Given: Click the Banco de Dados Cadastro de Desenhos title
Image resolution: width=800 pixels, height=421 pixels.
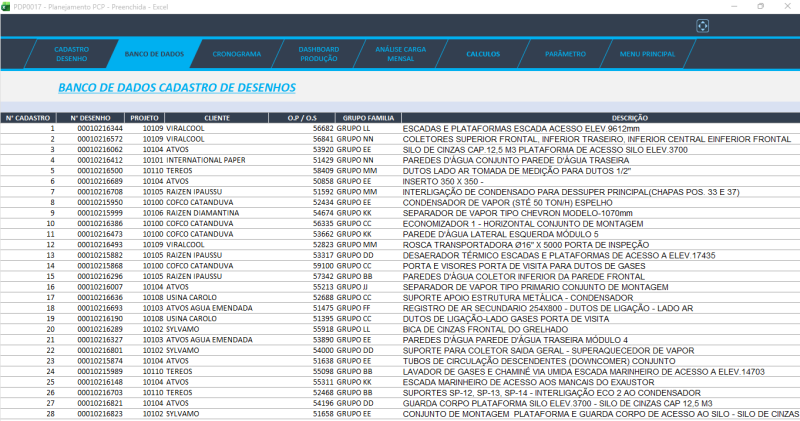Looking at the screenshot, I should [177, 88].
